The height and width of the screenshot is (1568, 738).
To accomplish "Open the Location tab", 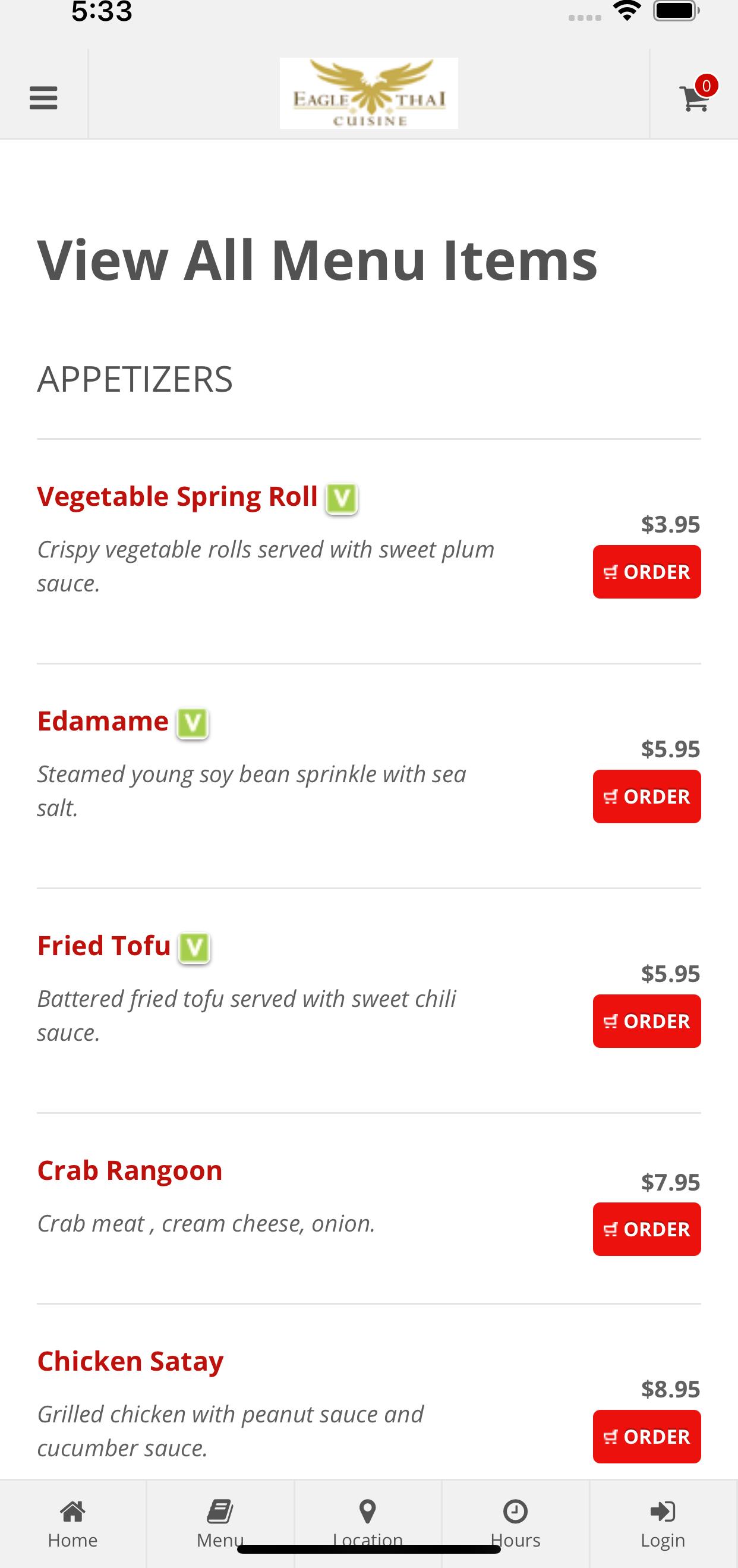I will [368, 1523].
